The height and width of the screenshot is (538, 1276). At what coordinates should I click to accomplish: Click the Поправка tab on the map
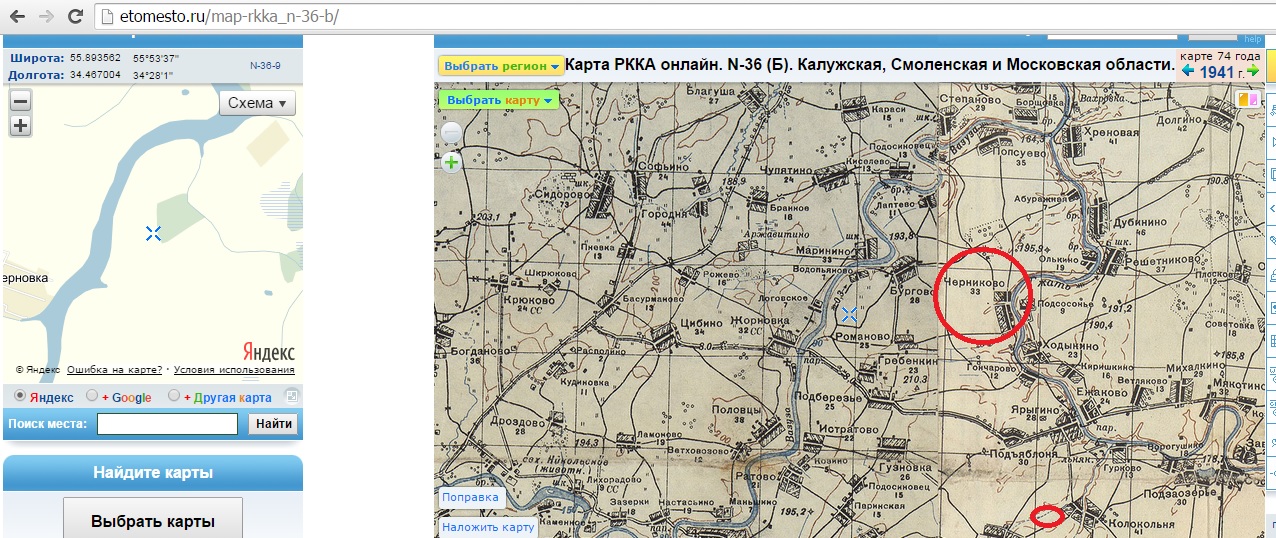(470, 497)
